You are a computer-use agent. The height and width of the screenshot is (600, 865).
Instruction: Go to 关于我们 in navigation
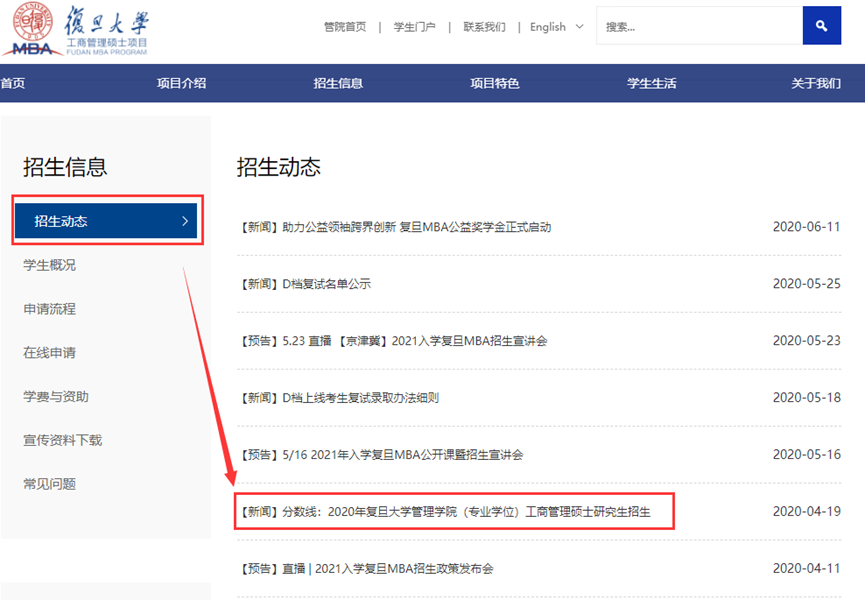click(x=816, y=83)
